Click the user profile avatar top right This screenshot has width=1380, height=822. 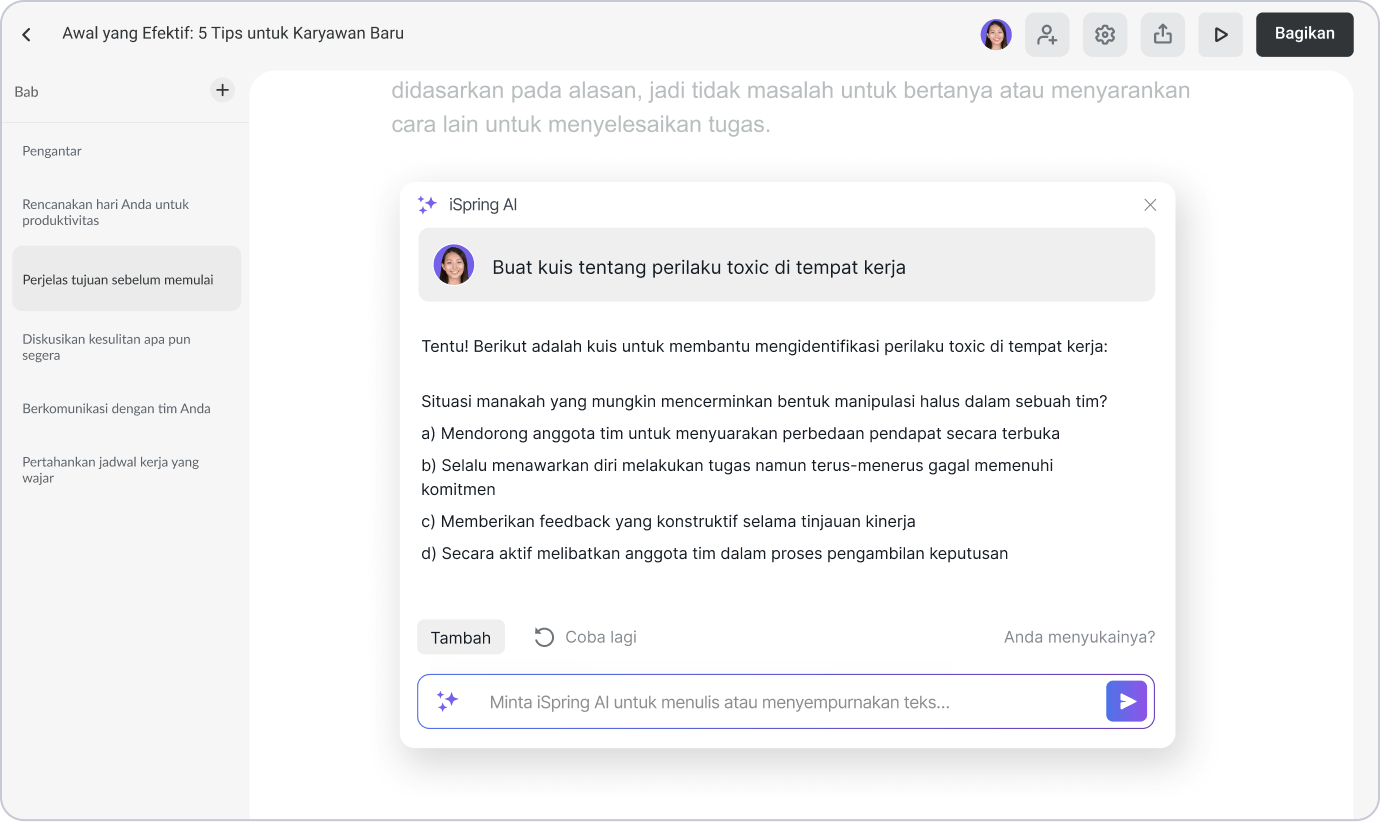point(996,34)
